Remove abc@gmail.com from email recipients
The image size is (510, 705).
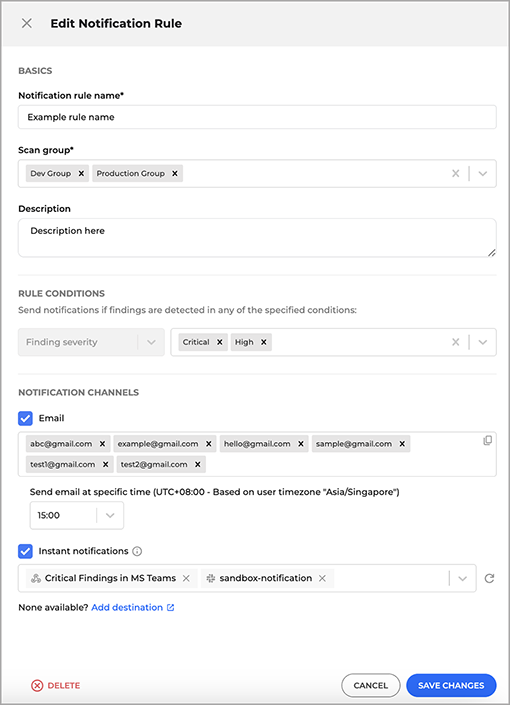[x=103, y=444]
